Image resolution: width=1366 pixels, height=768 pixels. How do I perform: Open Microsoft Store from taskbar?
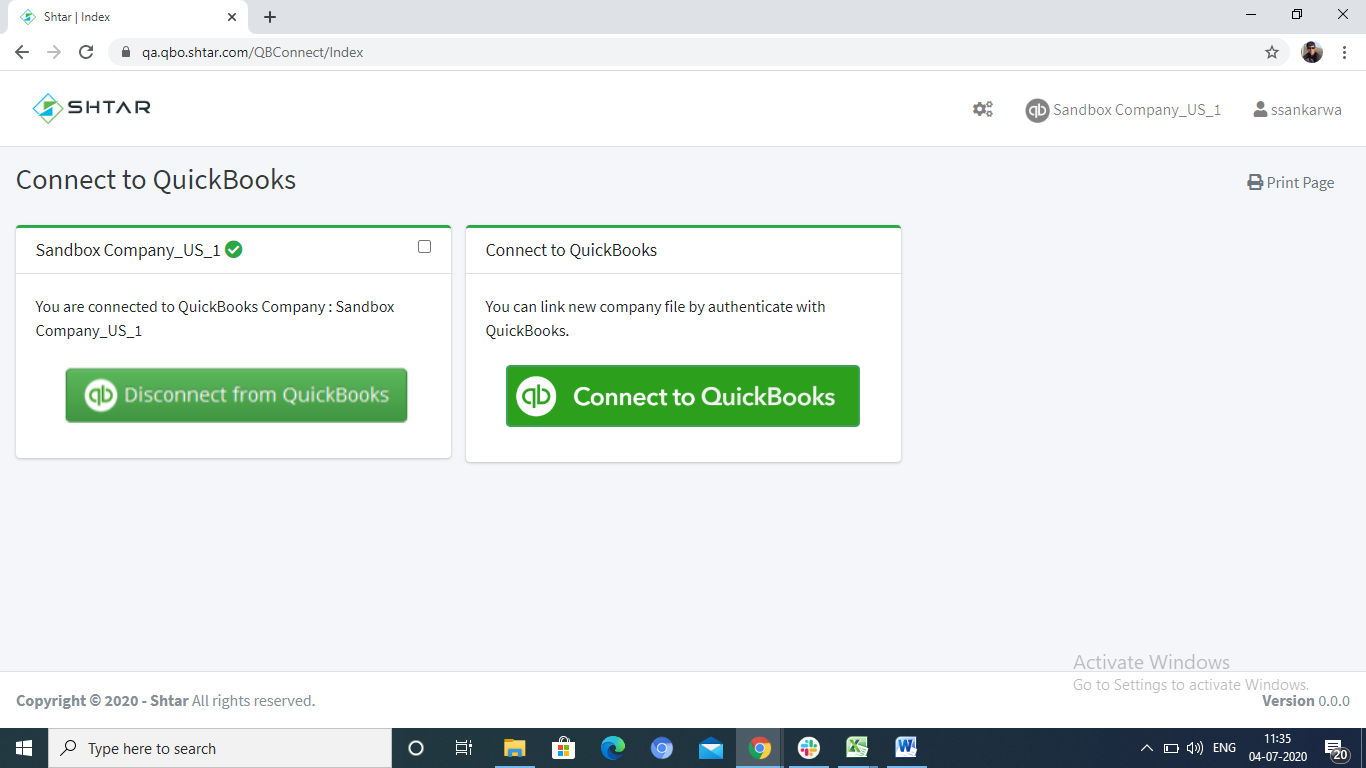point(563,748)
